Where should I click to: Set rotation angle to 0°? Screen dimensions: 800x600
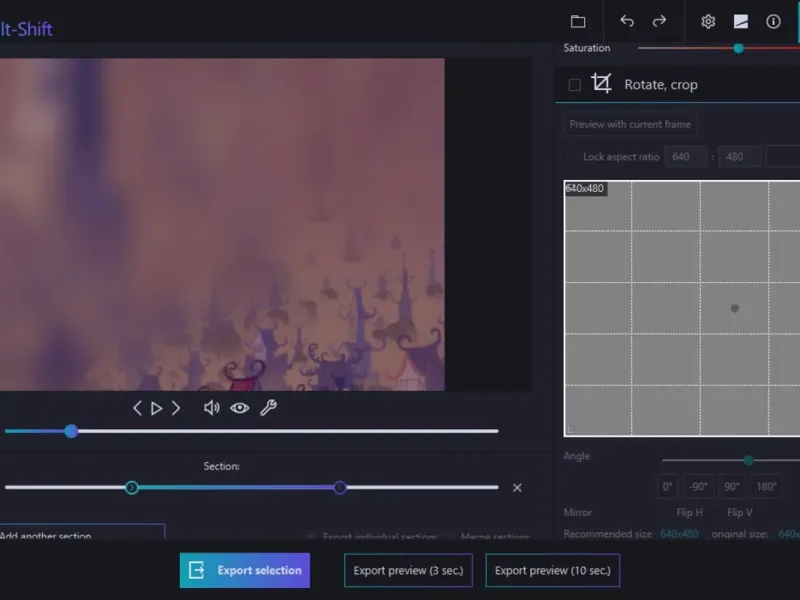coord(667,487)
